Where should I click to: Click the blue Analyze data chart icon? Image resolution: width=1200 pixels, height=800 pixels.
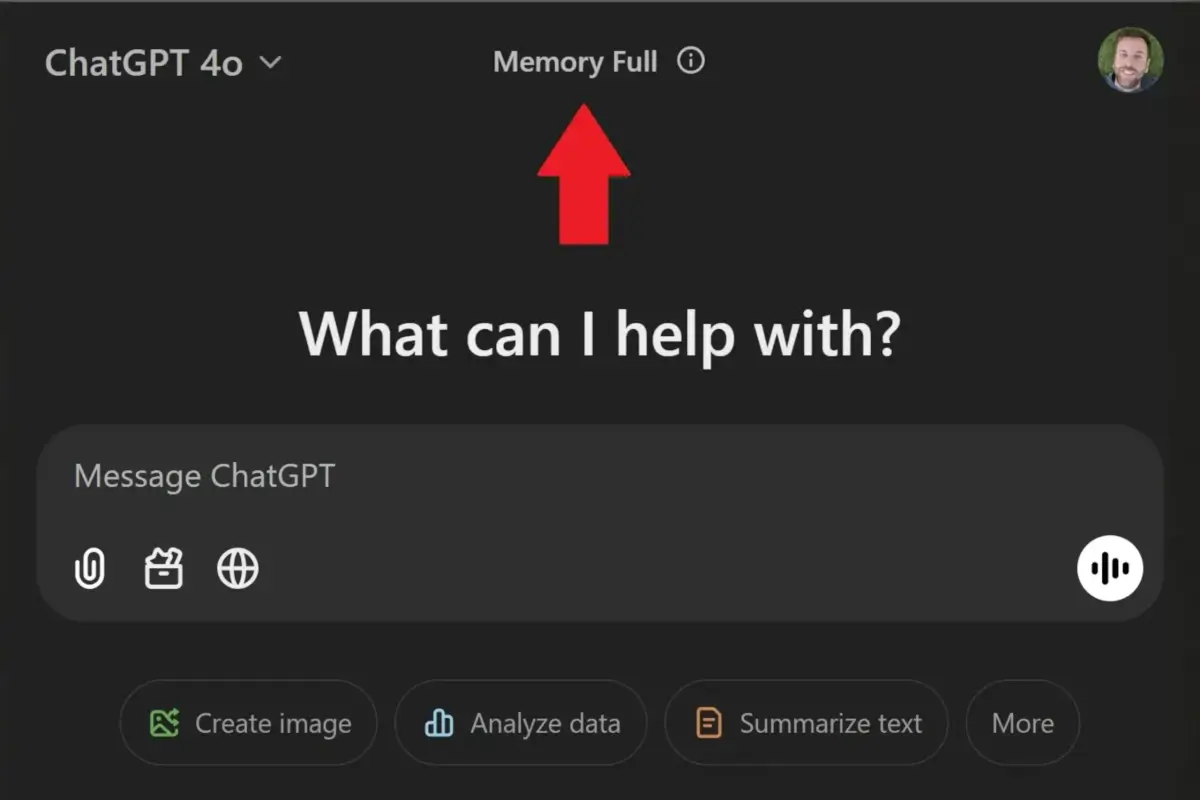439,723
